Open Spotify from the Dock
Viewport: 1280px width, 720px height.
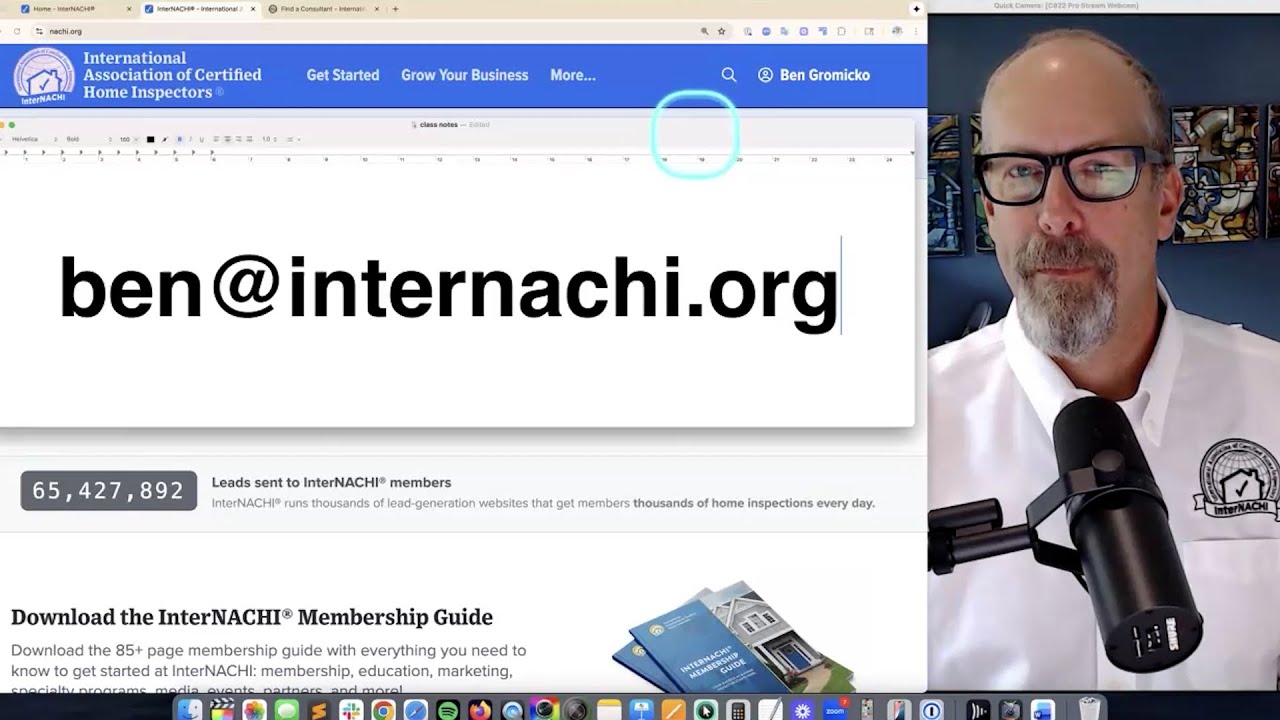[448, 710]
